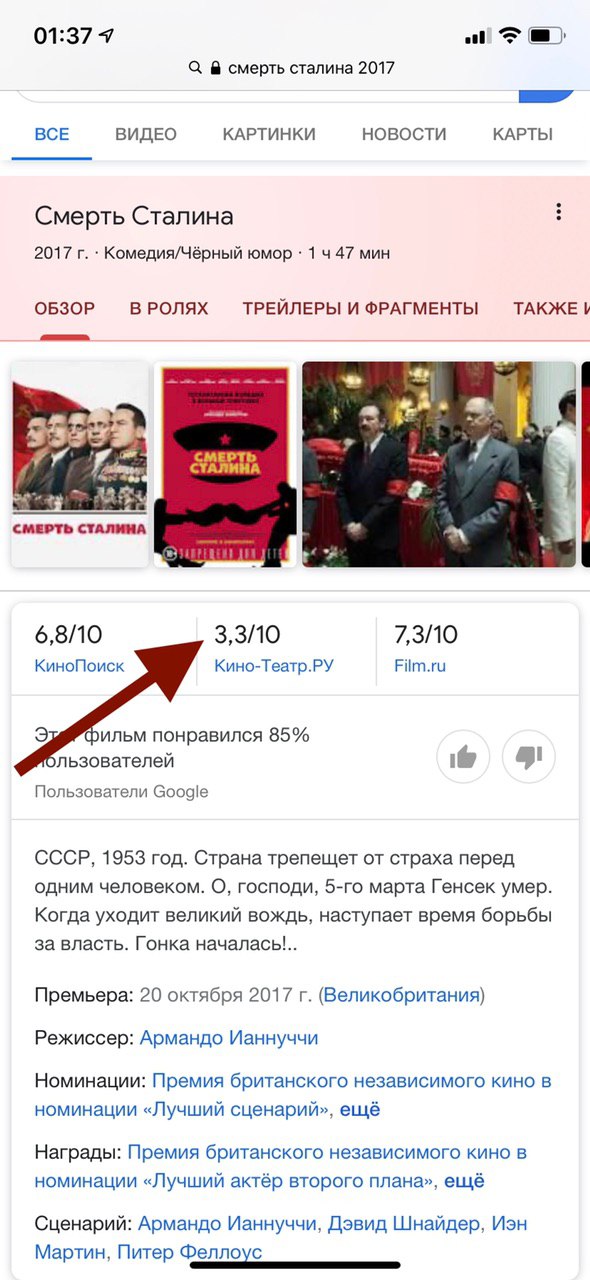Switch to ВИДЕО search tab
The width and height of the screenshot is (590, 1280).
coord(146,134)
